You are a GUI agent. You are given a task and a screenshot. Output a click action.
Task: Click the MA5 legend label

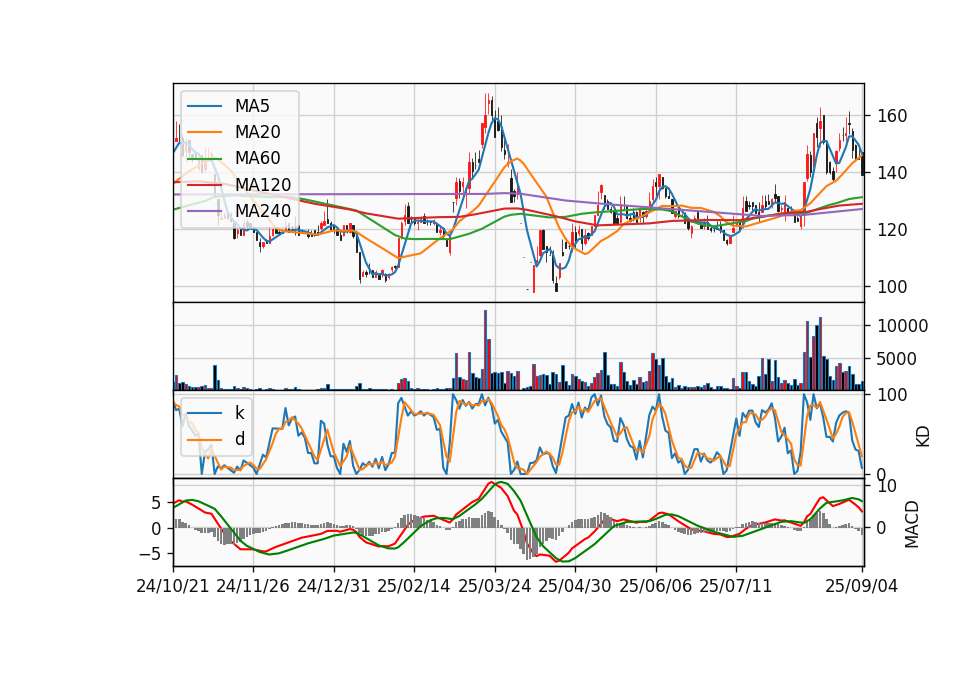coord(252,106)
